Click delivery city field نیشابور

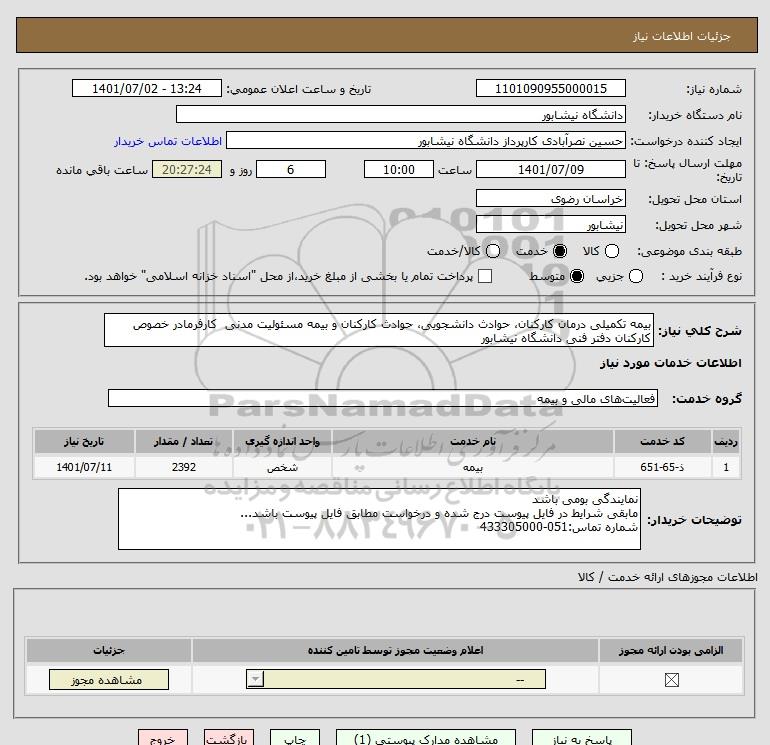tap(550, 224)
